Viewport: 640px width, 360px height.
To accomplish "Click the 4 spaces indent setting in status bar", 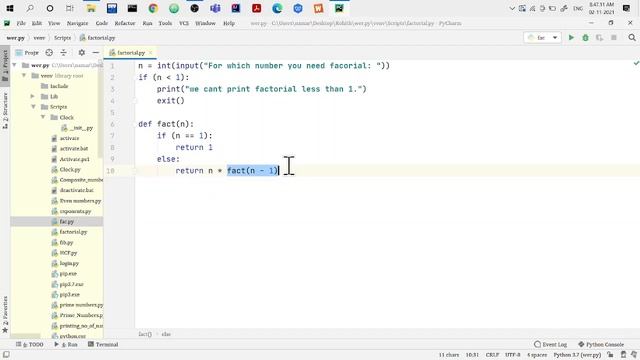I will pos(537,355).
